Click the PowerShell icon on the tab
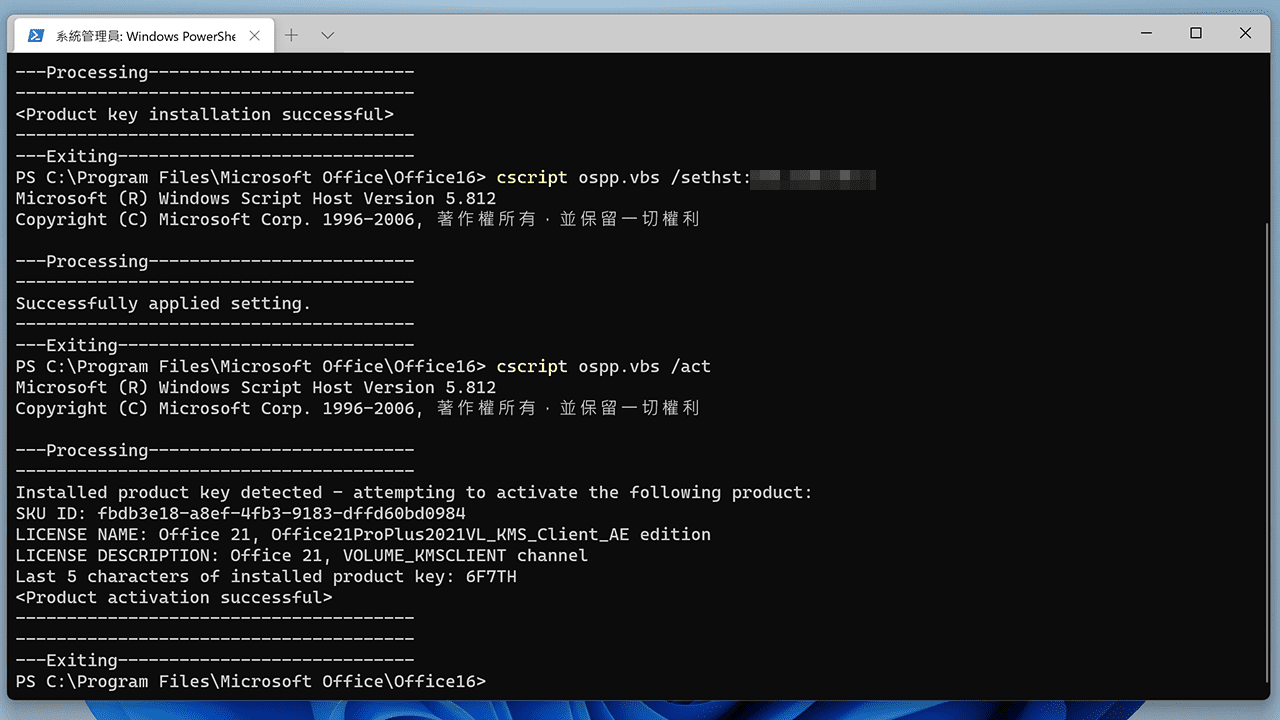Image resolution: width=1280 pixels, height=720 pixels. tap(36, 34)
